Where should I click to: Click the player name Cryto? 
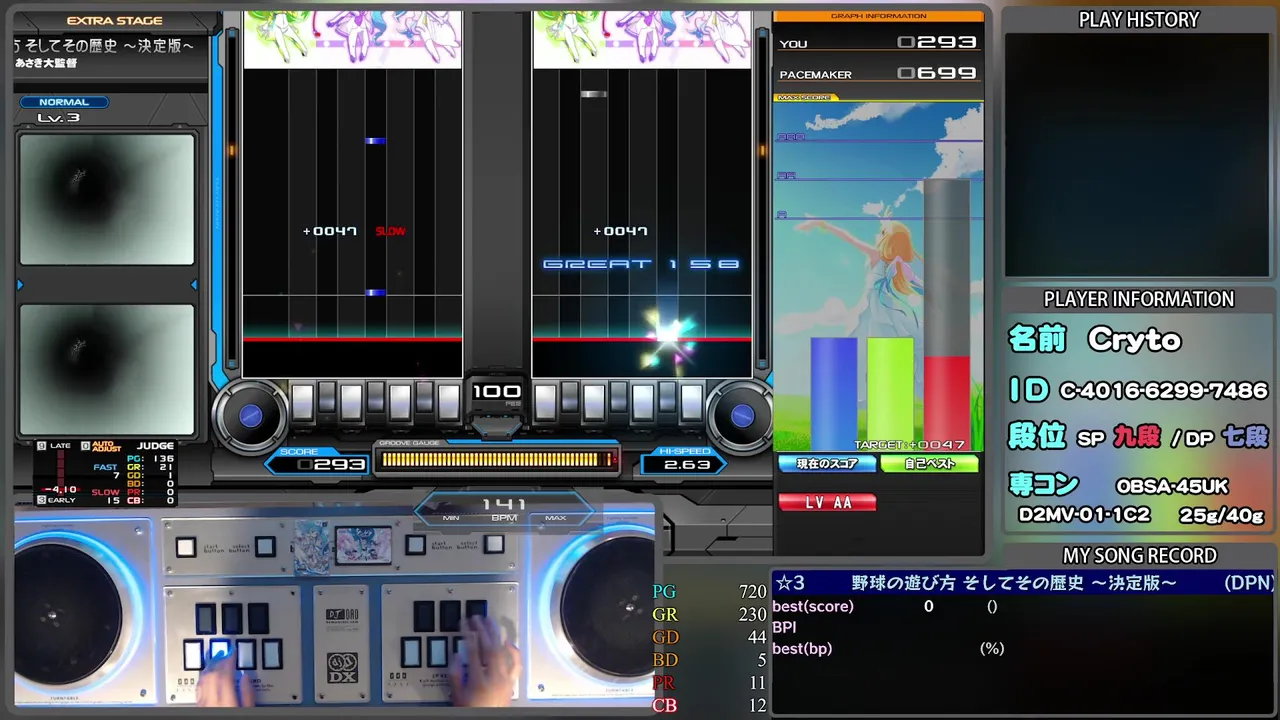coord(1135,340)
